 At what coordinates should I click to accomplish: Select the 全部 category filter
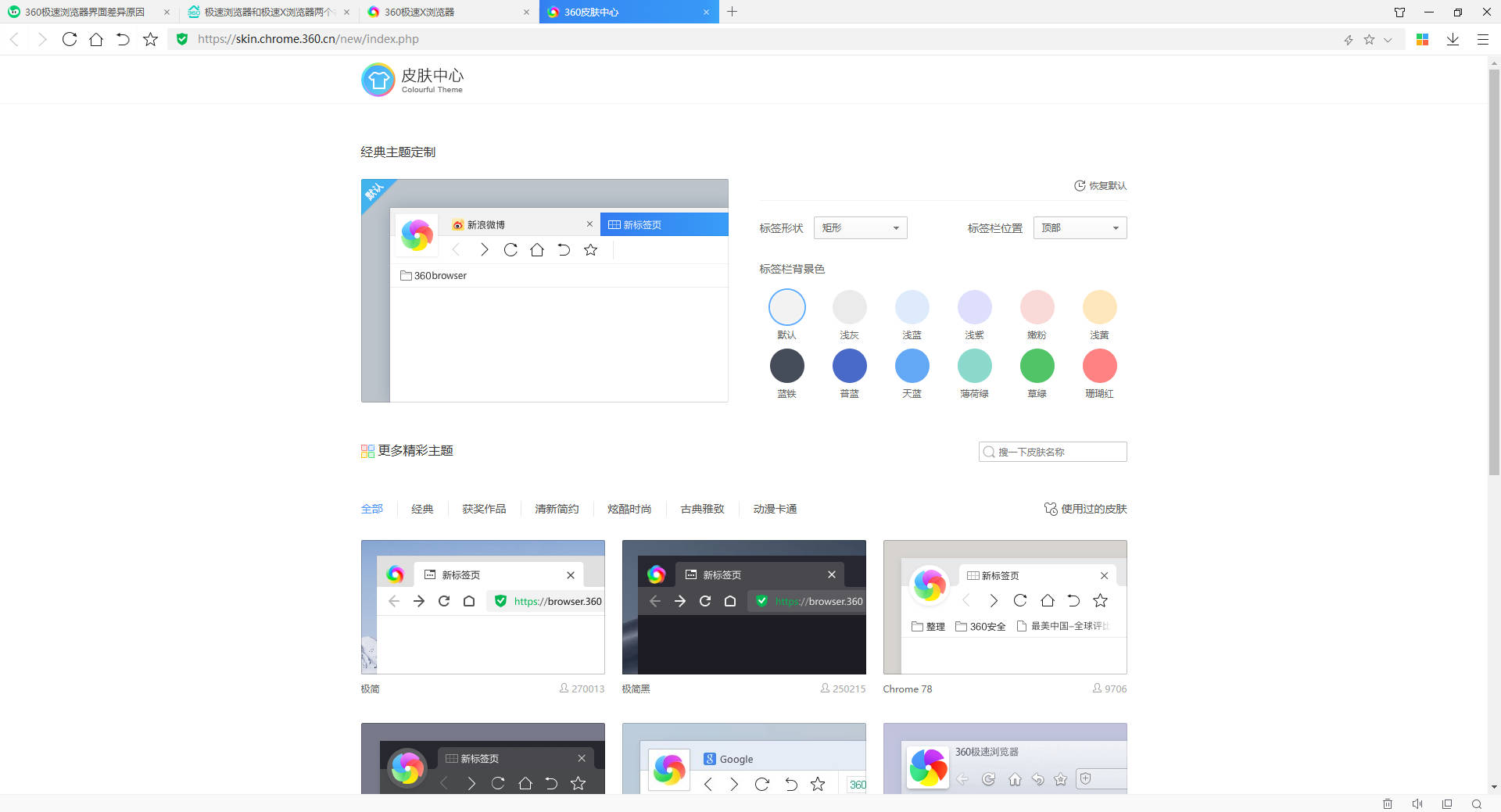pos(372,509)
